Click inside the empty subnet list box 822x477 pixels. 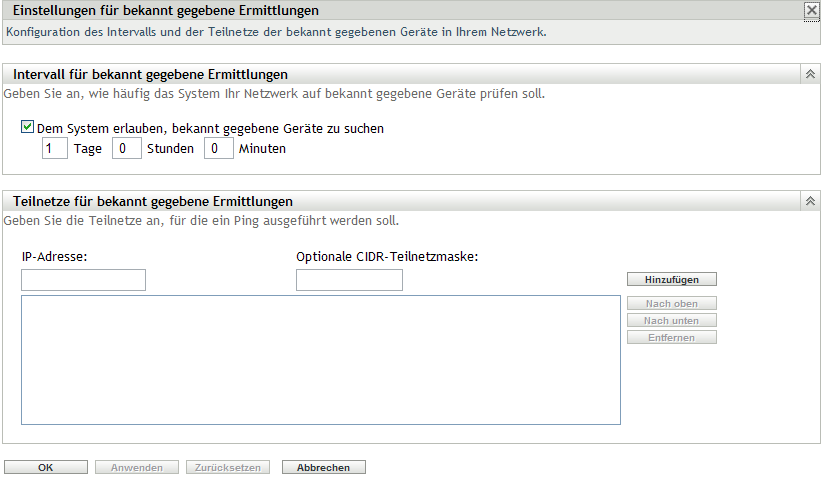pyautogui.click(x=320, y=360)
